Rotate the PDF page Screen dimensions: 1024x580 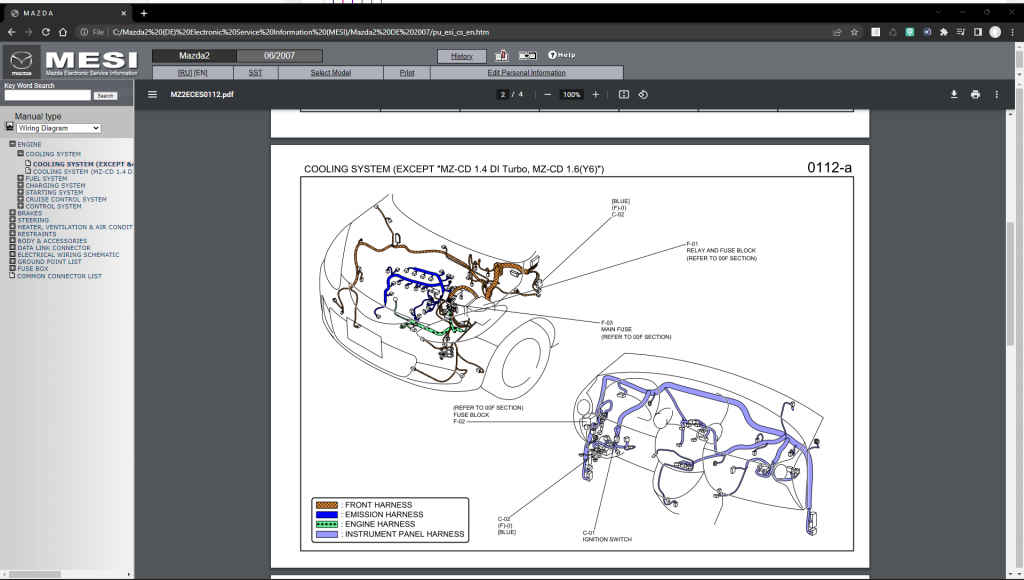coord(643,94)
